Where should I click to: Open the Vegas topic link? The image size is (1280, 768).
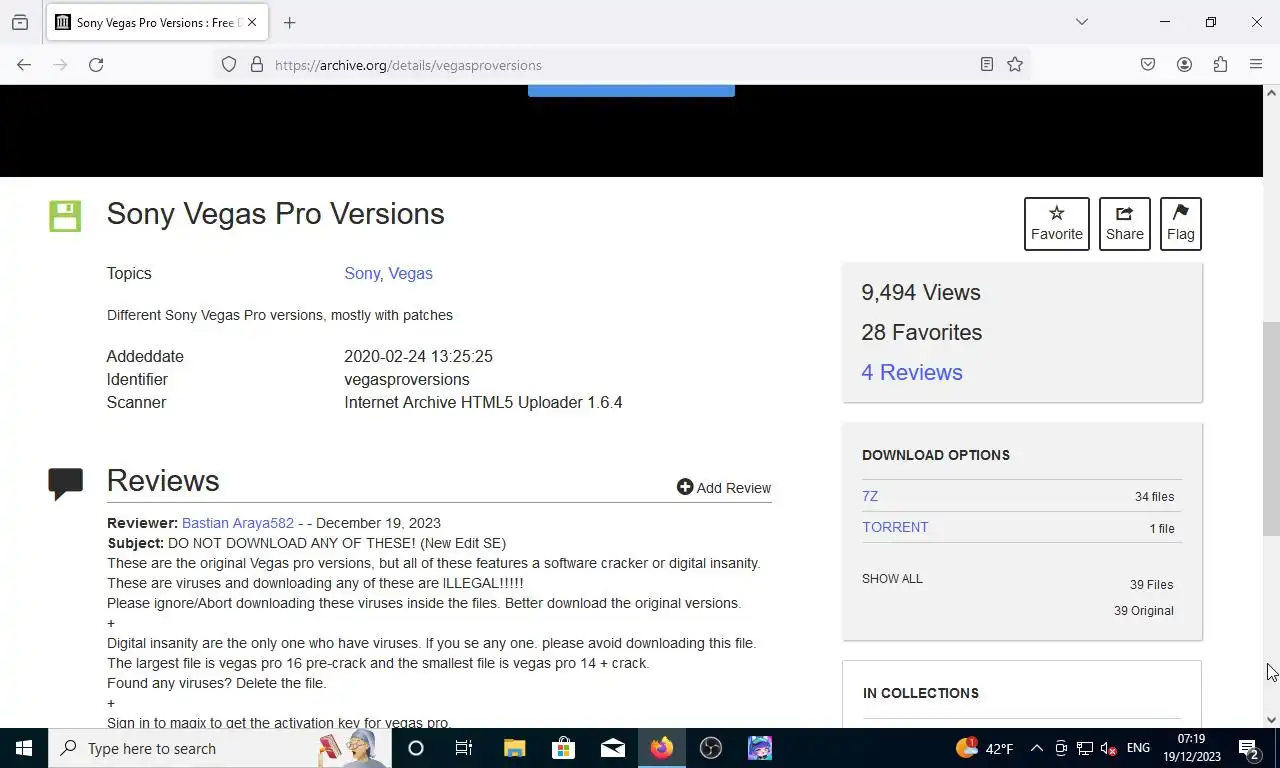(410, 273)
